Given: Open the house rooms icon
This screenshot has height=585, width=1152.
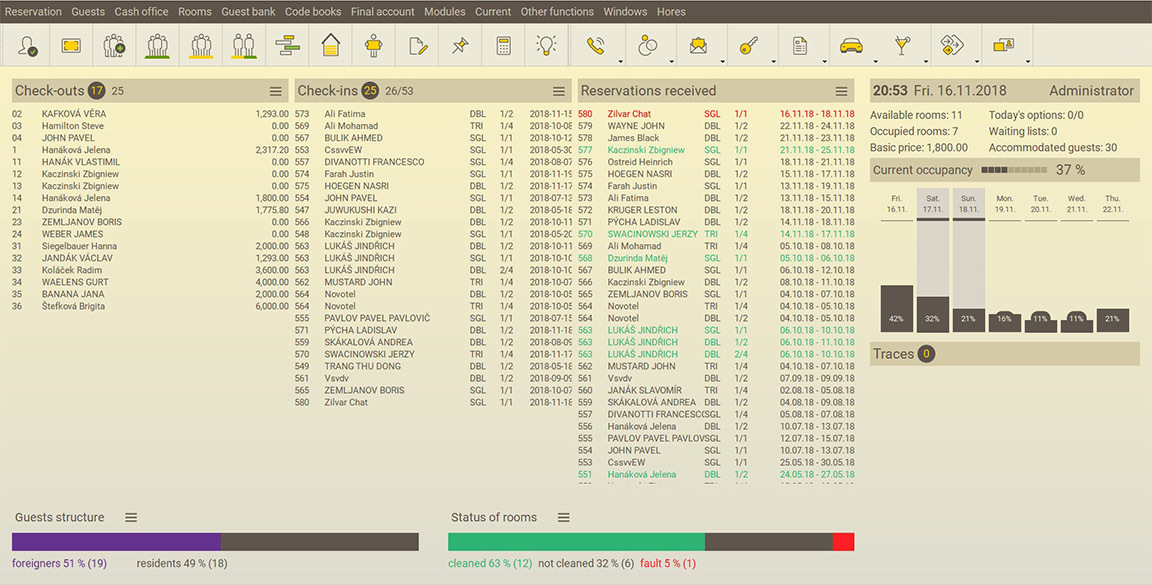Looking at the screenshot, I should tap(331, 46).
